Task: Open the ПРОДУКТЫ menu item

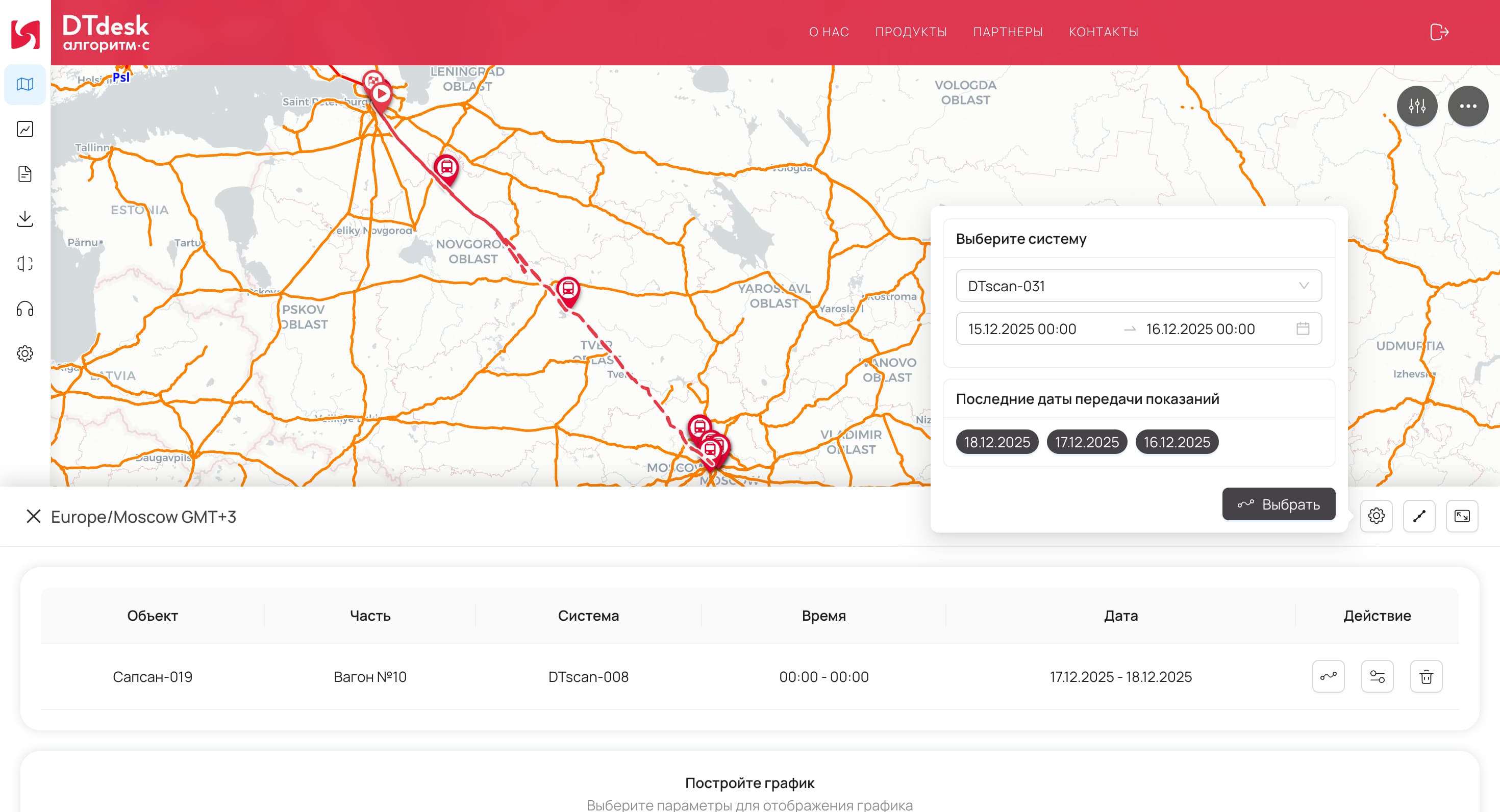Action: pos(911,32)
